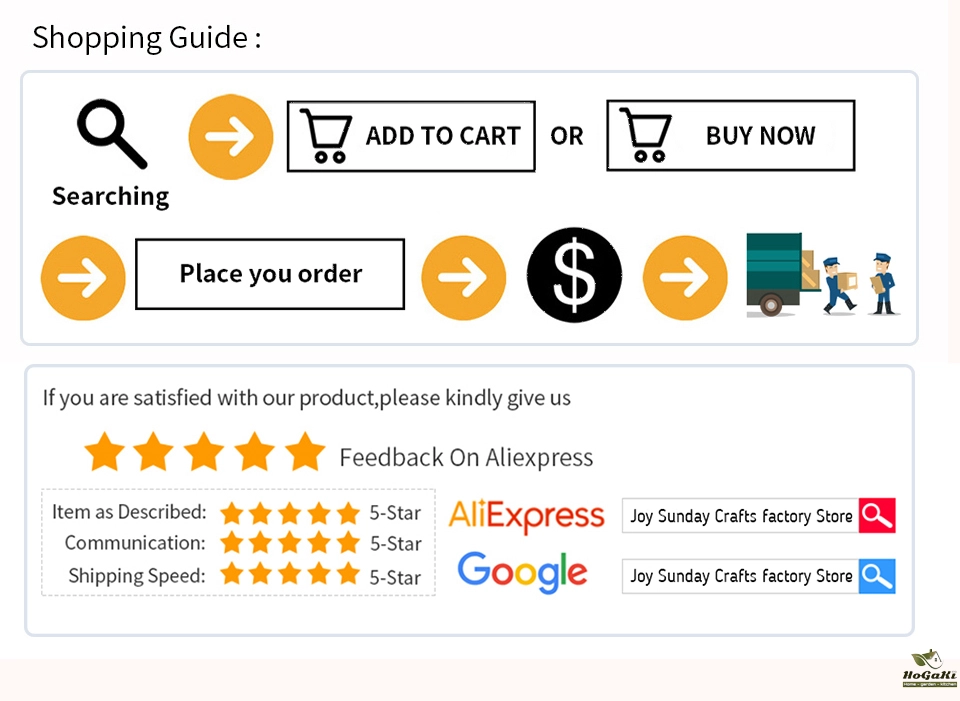Click the AliExpress logo

tap(527, 516)
